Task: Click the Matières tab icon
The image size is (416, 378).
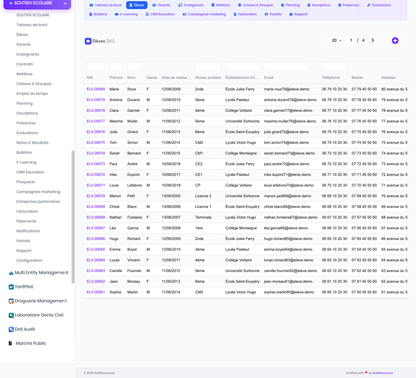Action: coord(213,5)
